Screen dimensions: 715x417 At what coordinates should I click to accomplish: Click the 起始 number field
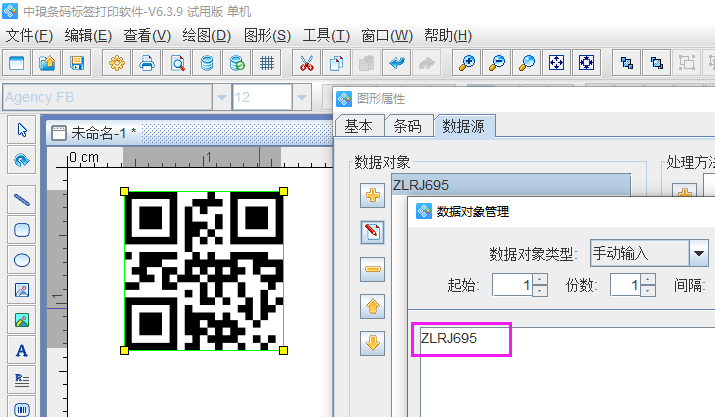pyautogui.click(x=513, y=285)
